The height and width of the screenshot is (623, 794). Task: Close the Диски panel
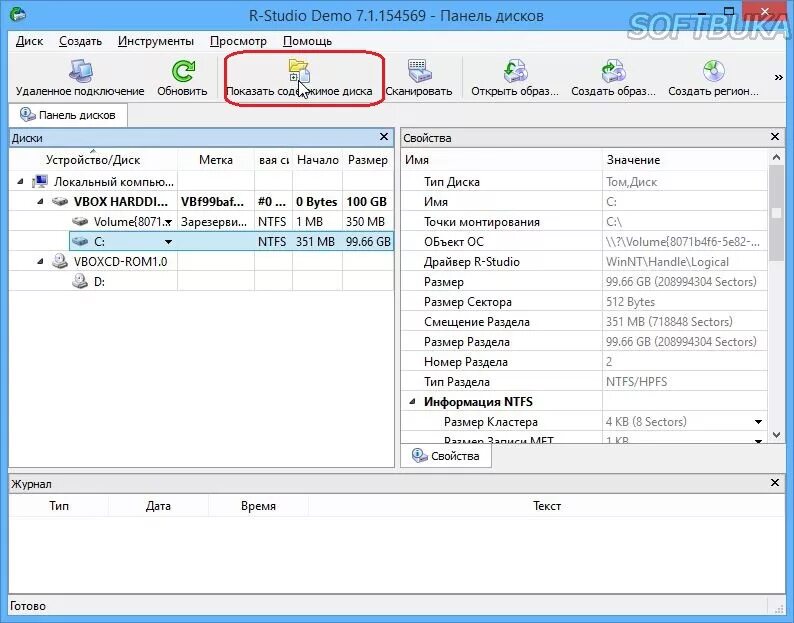click(384, 137)
